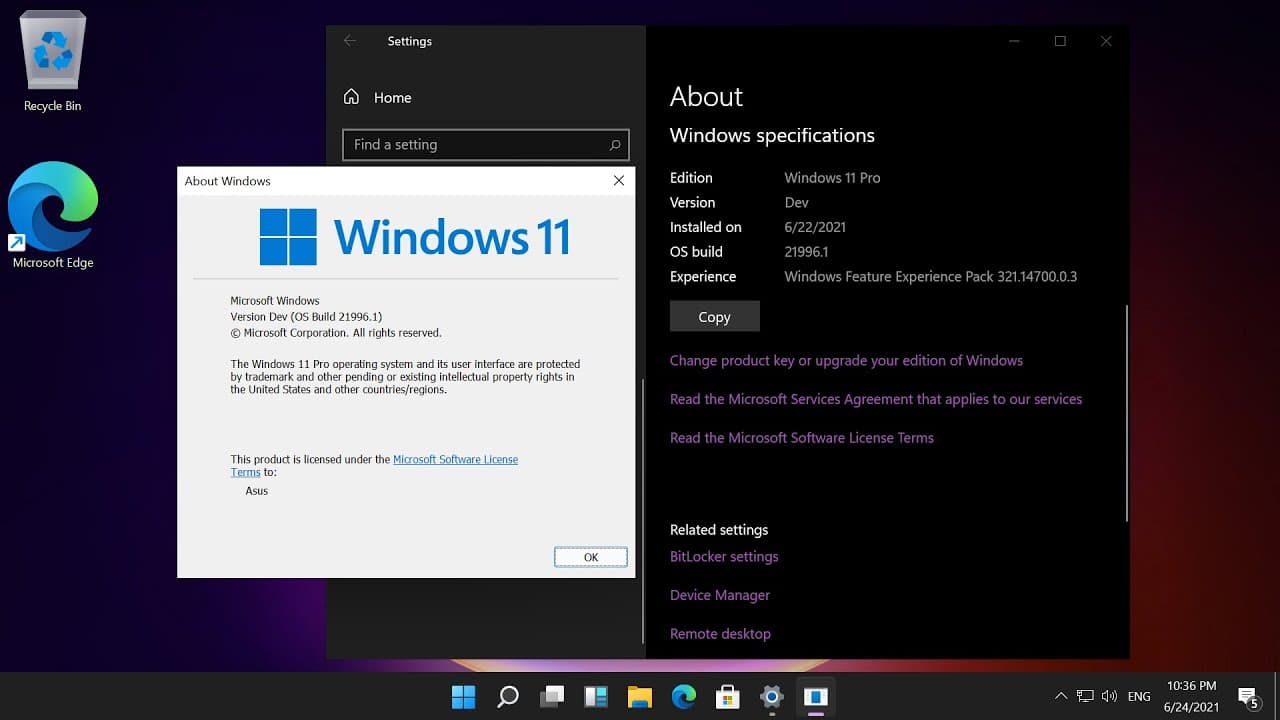This screenshot has height=720, width=1280.
Task: Launch the Microsoft Edge desktop shortcut
Action: click(53, 215)
